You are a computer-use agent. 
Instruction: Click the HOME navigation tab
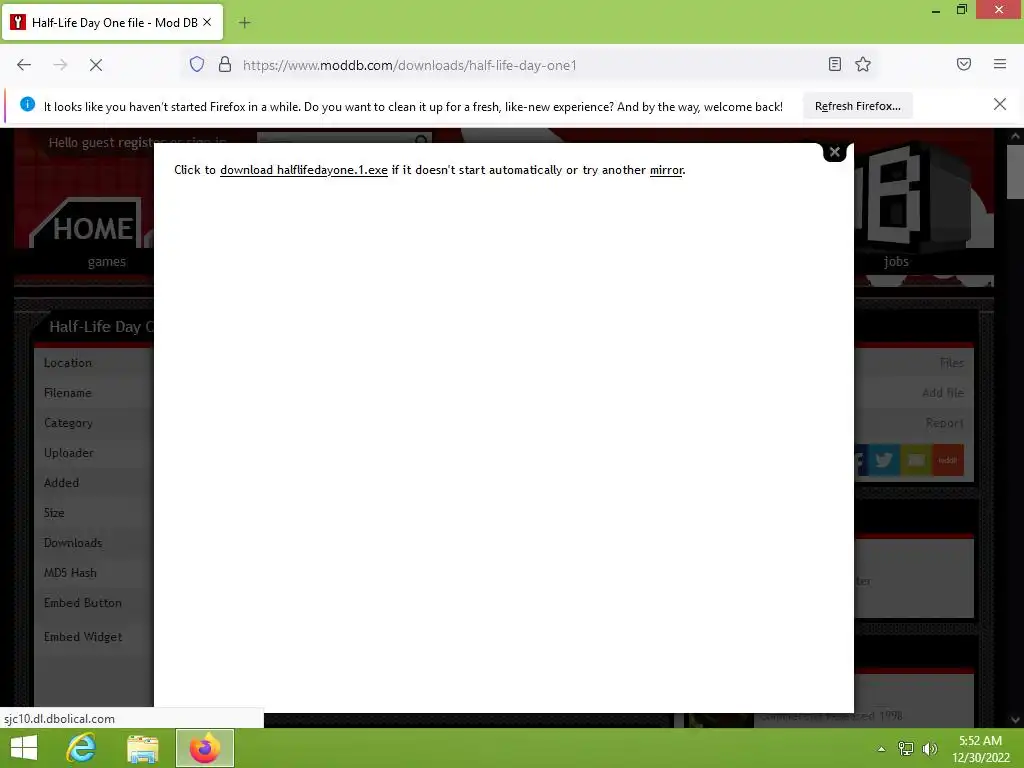pos(93,229)
